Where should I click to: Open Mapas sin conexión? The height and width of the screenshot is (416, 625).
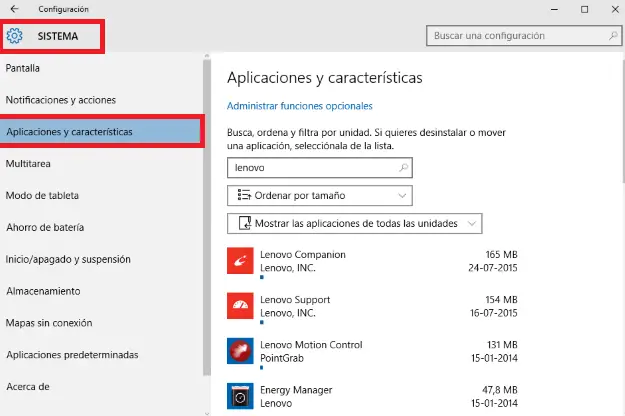[x=49, y=323]
